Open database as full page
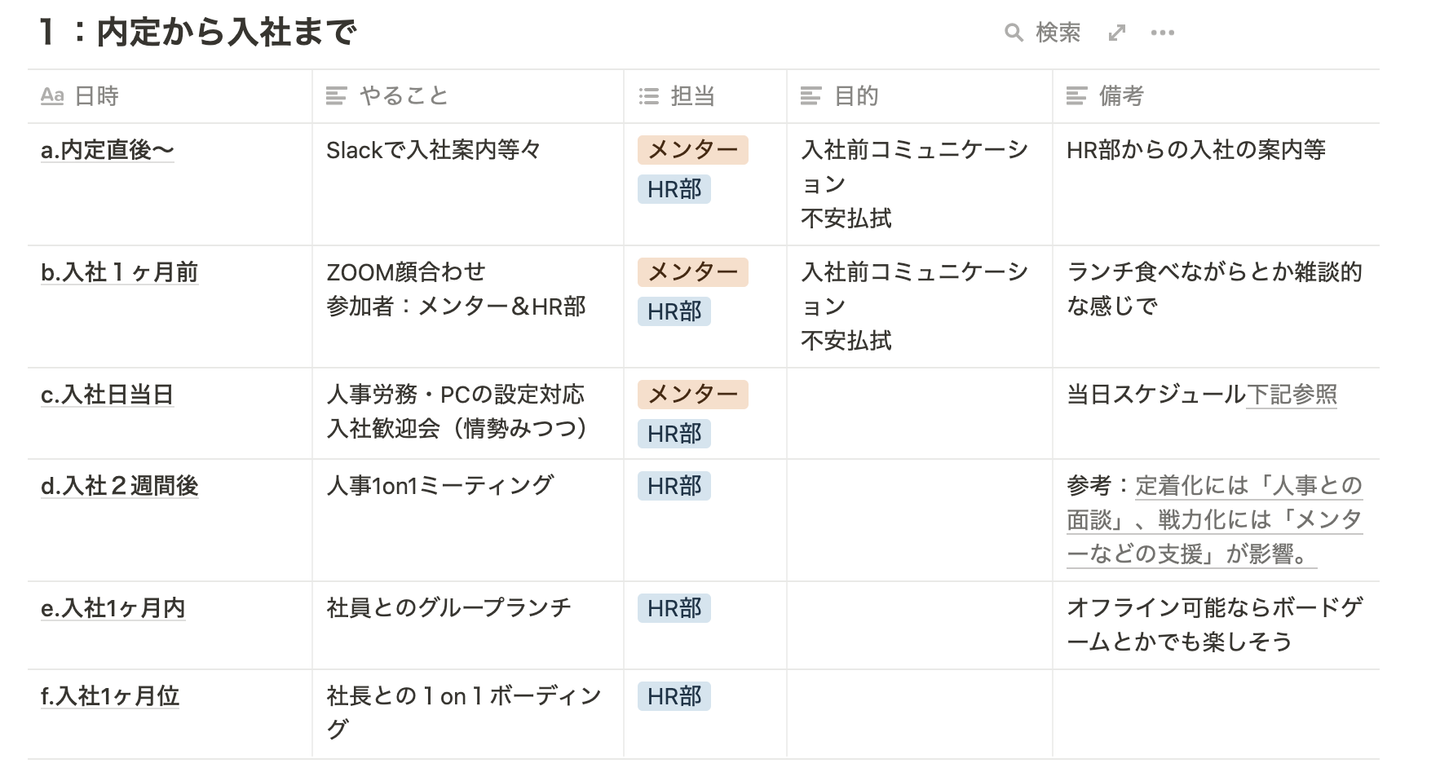Image resolution: width=1440 pixels, height=781 pixels. (x=1117, y=33)
